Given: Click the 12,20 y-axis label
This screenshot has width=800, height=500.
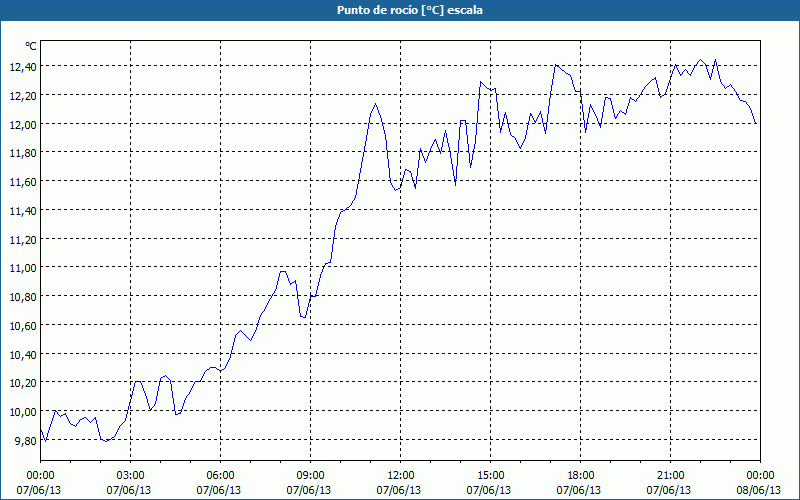Looking at the screenshot, I should [x=23, y=95].
